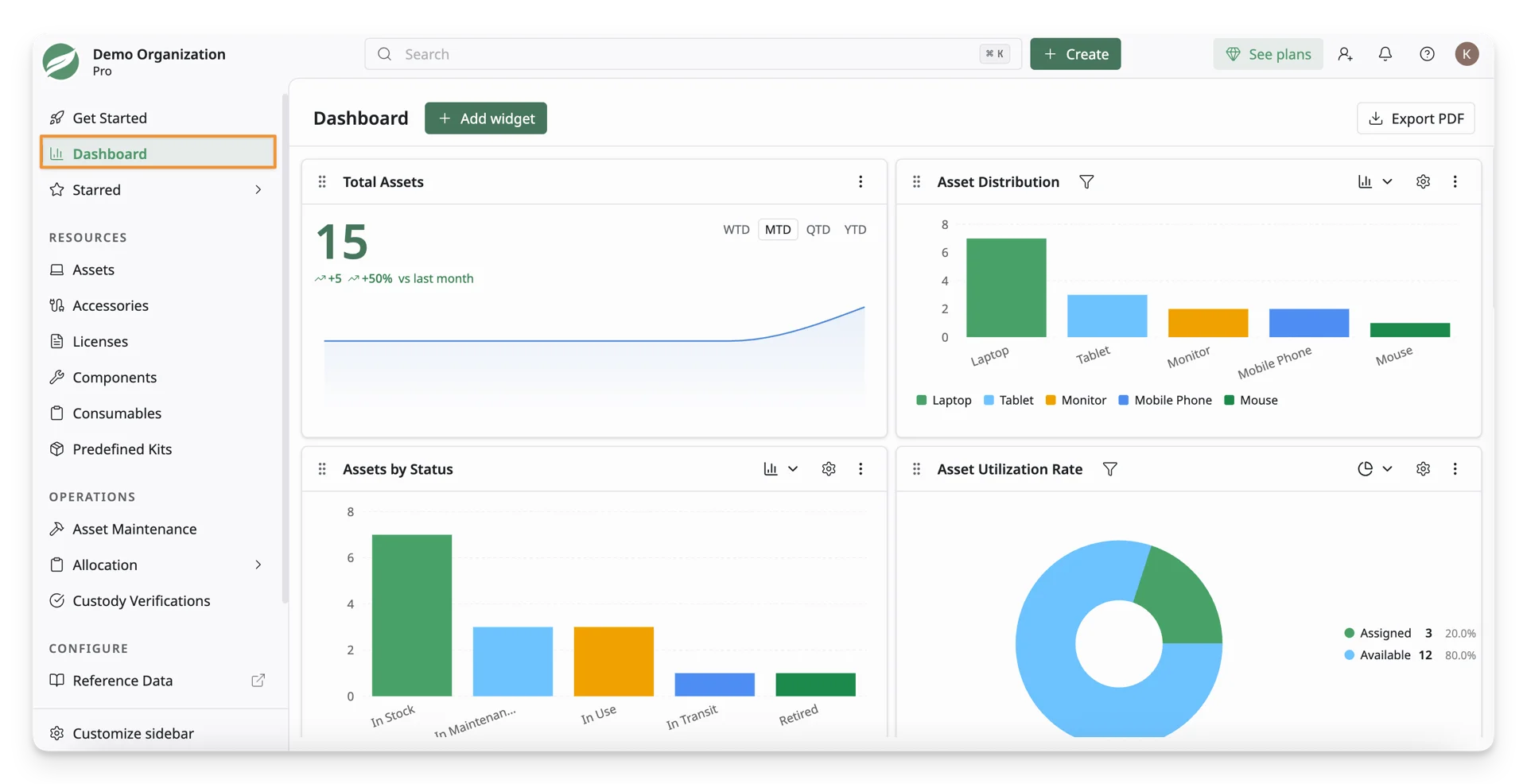Select the WTD time range
The width and height of the screenshot is (1527, 784).
pyautogui.click(x=736, y=230)
